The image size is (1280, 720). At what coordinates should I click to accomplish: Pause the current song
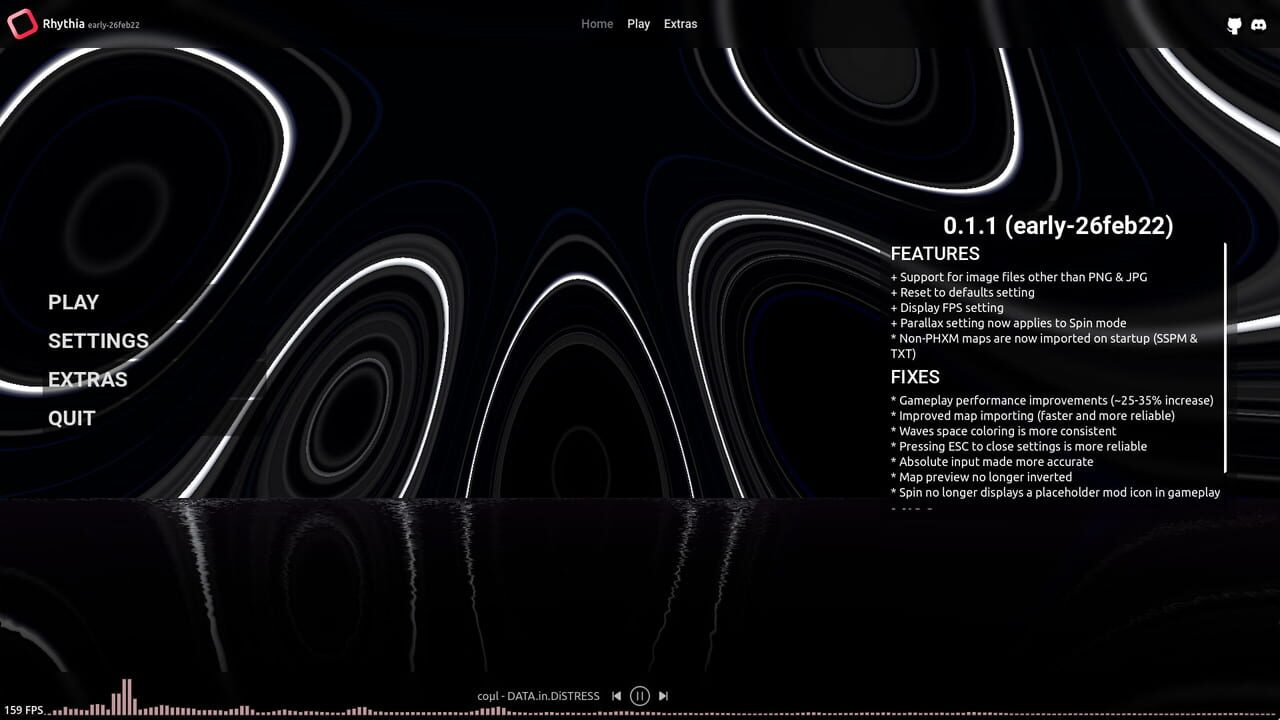pos(640,696)
